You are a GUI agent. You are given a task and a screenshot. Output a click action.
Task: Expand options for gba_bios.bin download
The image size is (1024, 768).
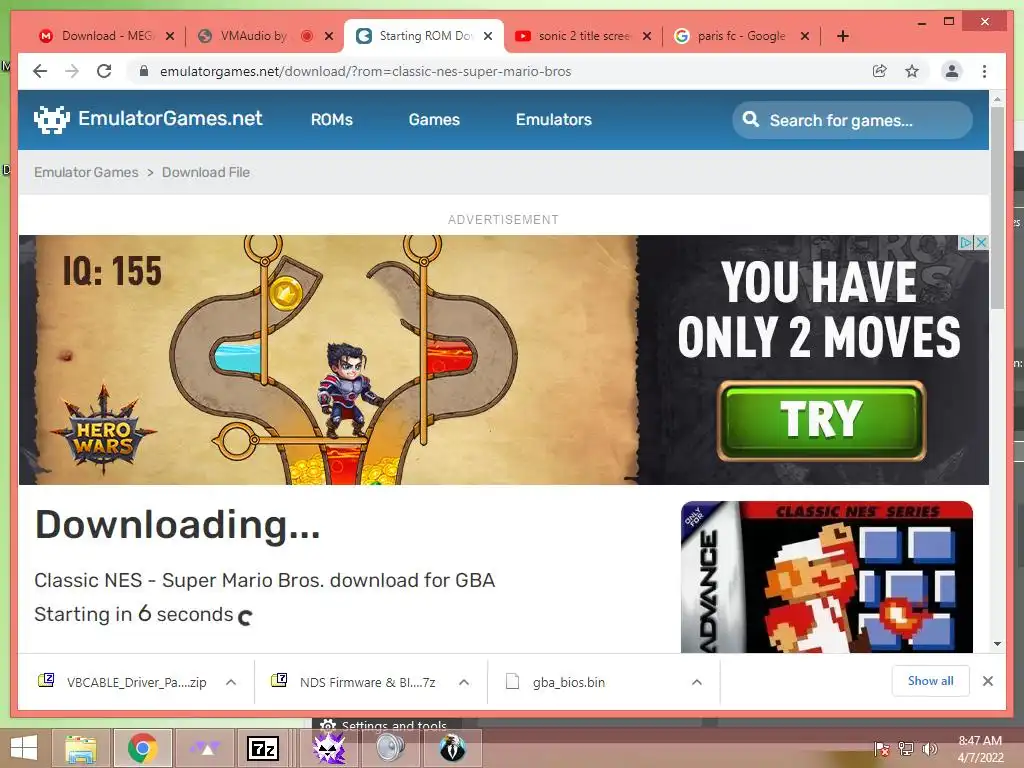[697, 682]
